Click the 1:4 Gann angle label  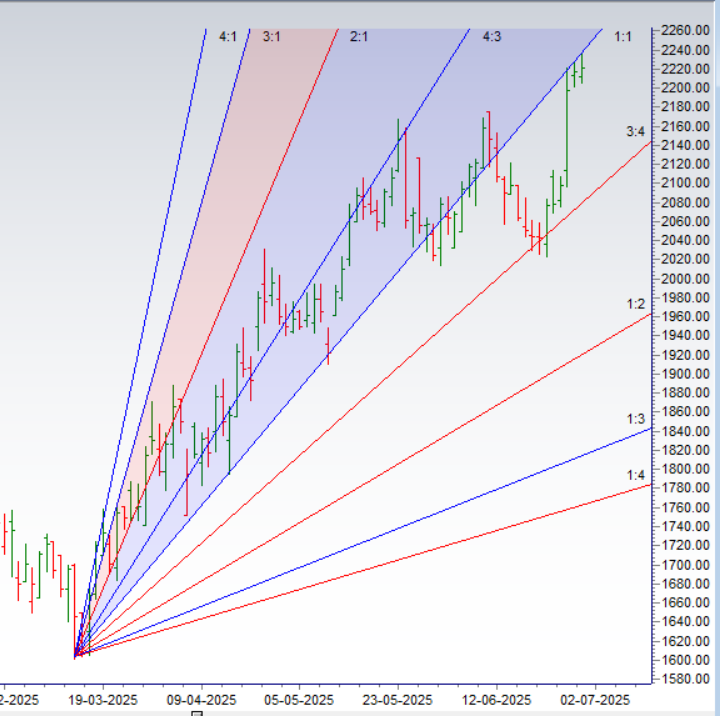pos(635,475)
